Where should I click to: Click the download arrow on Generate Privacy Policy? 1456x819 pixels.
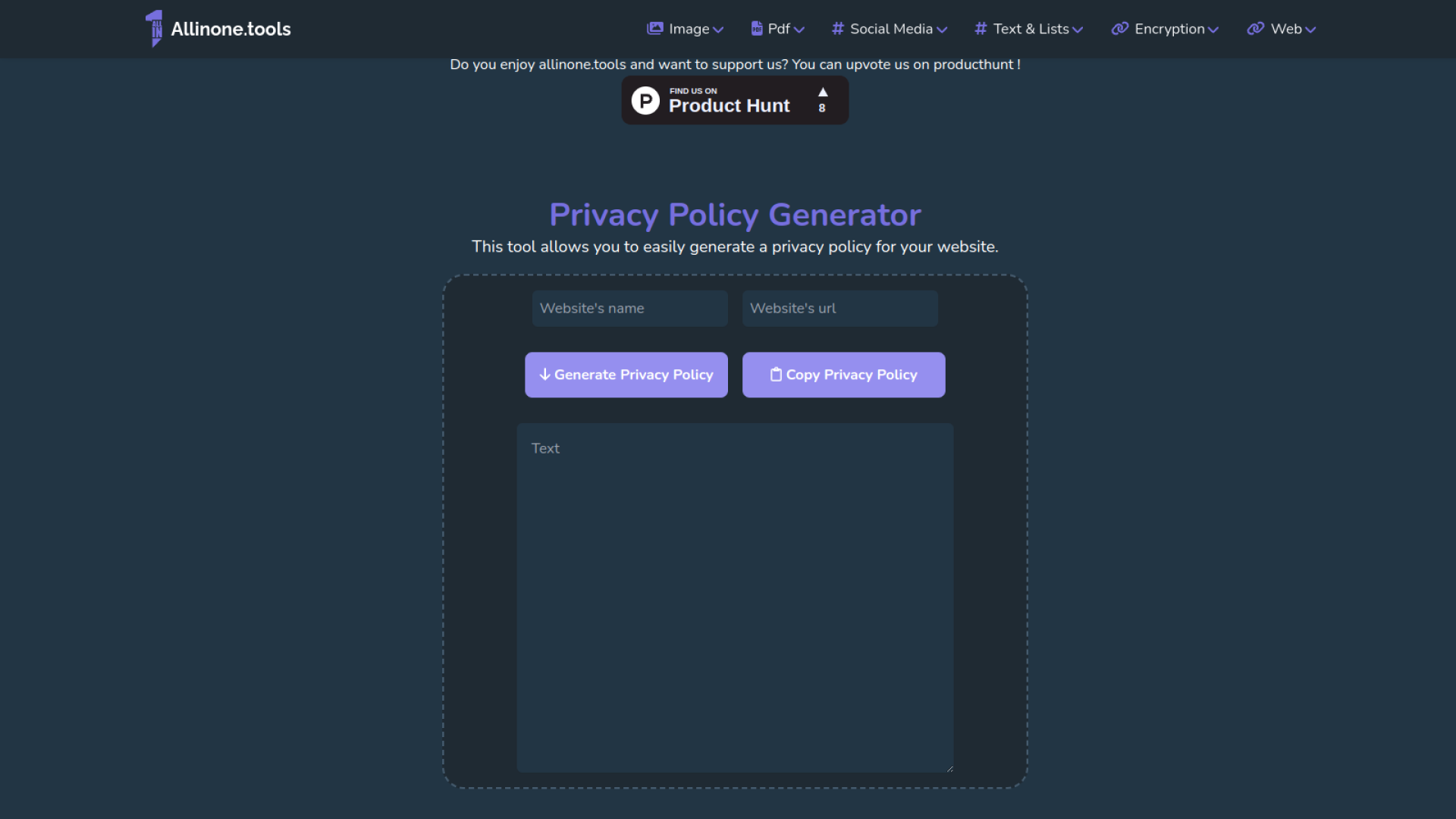[545, 374]
